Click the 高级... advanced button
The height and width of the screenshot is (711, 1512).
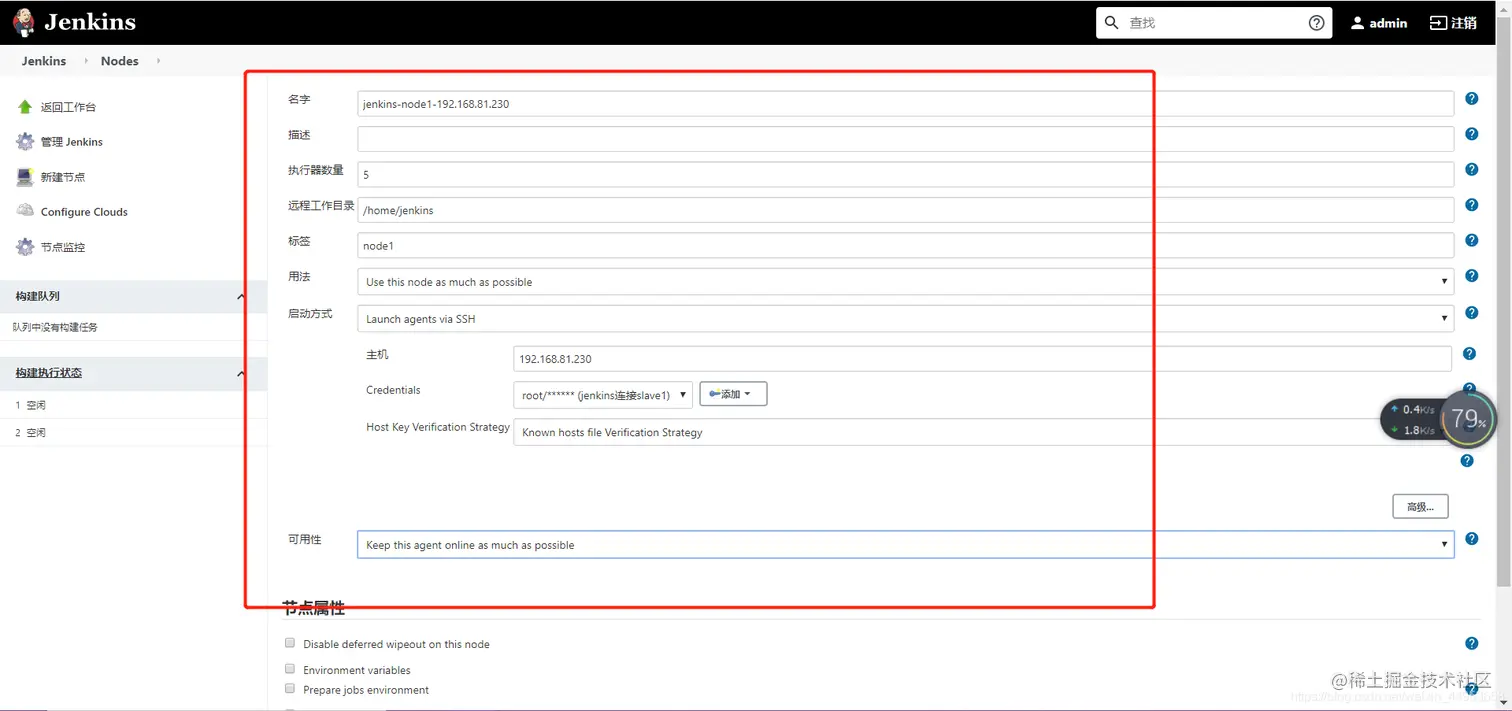[1420, 507]
